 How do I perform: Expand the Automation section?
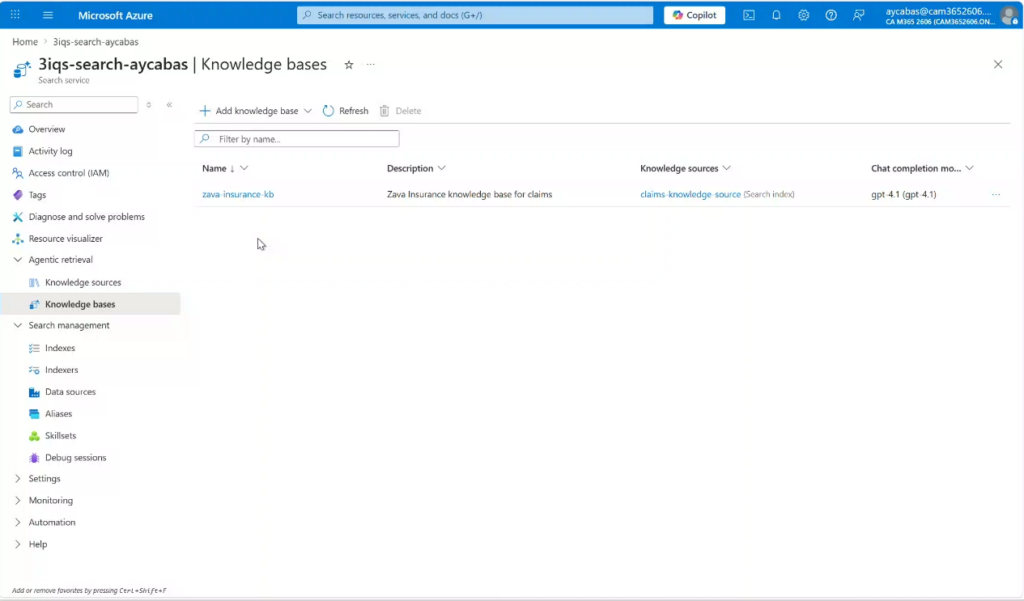pos(18,522)
